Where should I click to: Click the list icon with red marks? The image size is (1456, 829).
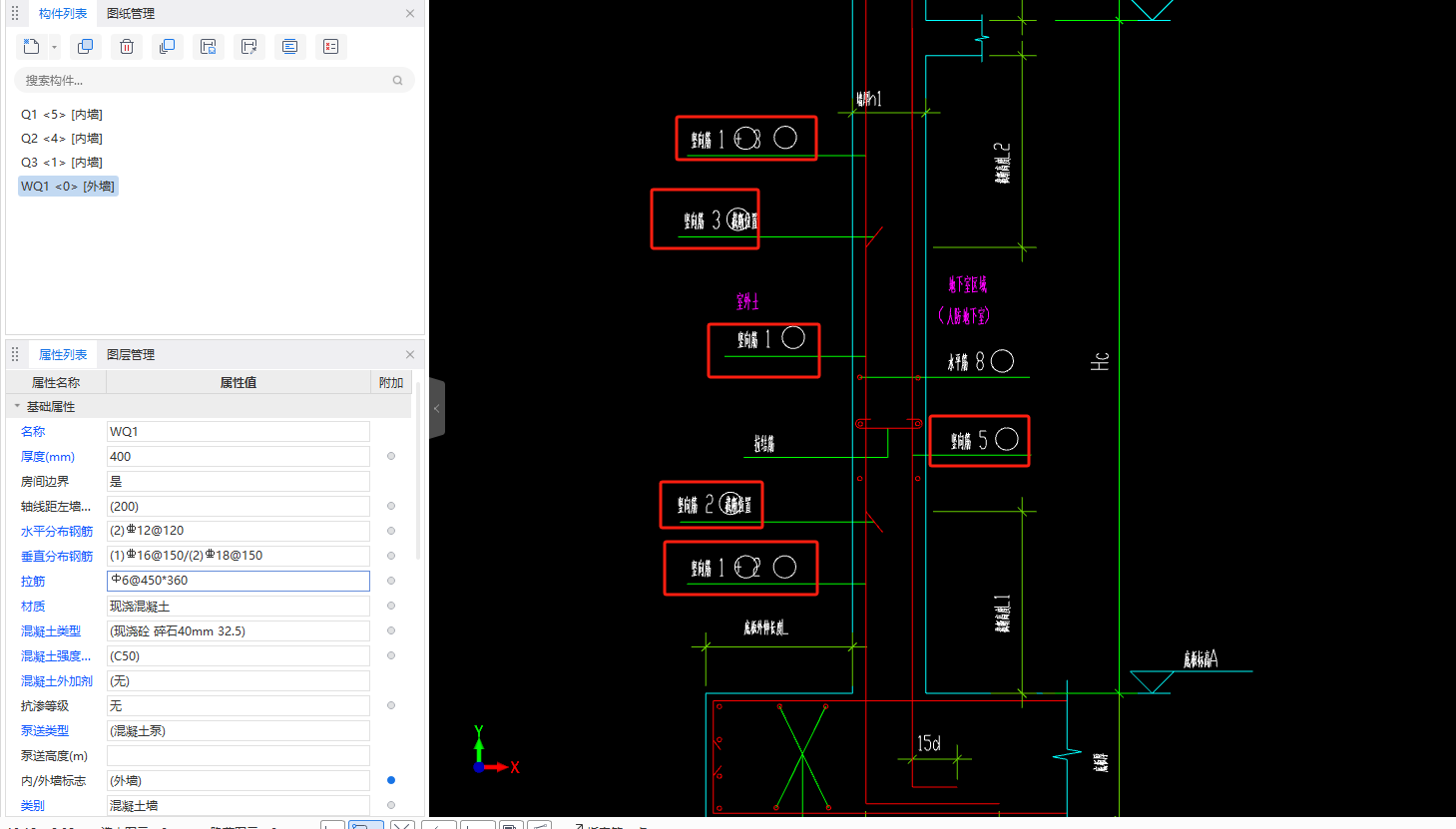click(331, 47)
